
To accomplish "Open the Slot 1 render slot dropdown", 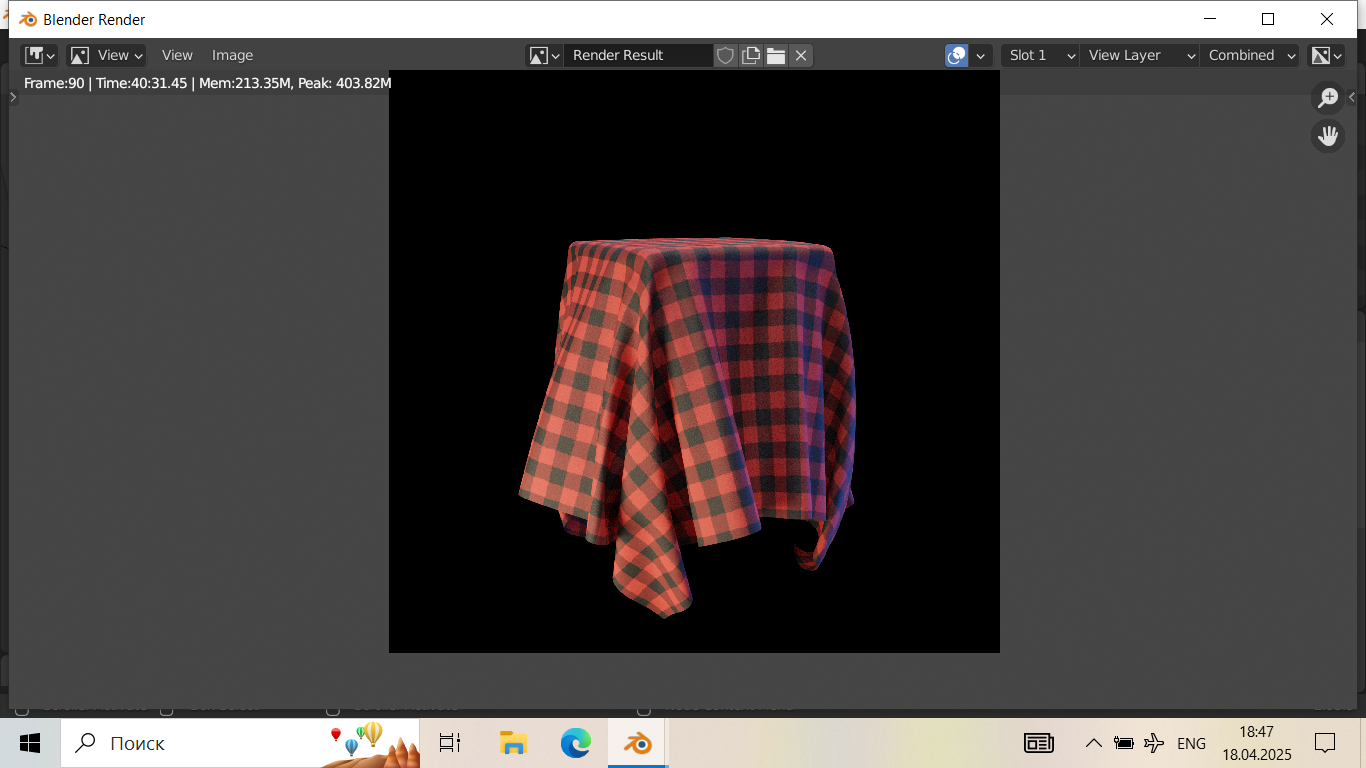I will 1040,56.
